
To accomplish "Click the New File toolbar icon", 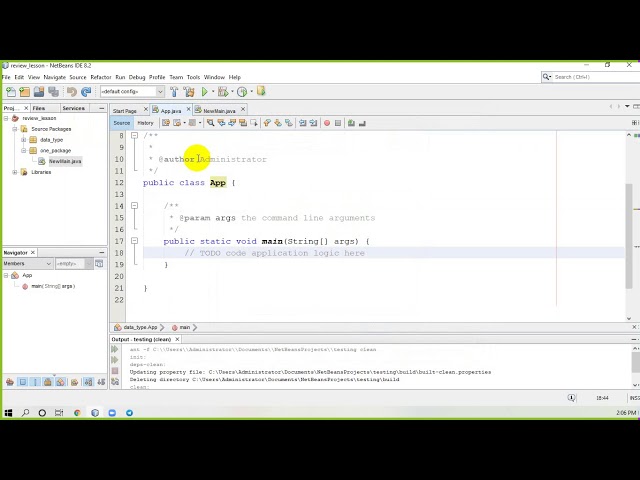I will click(11, 92).
